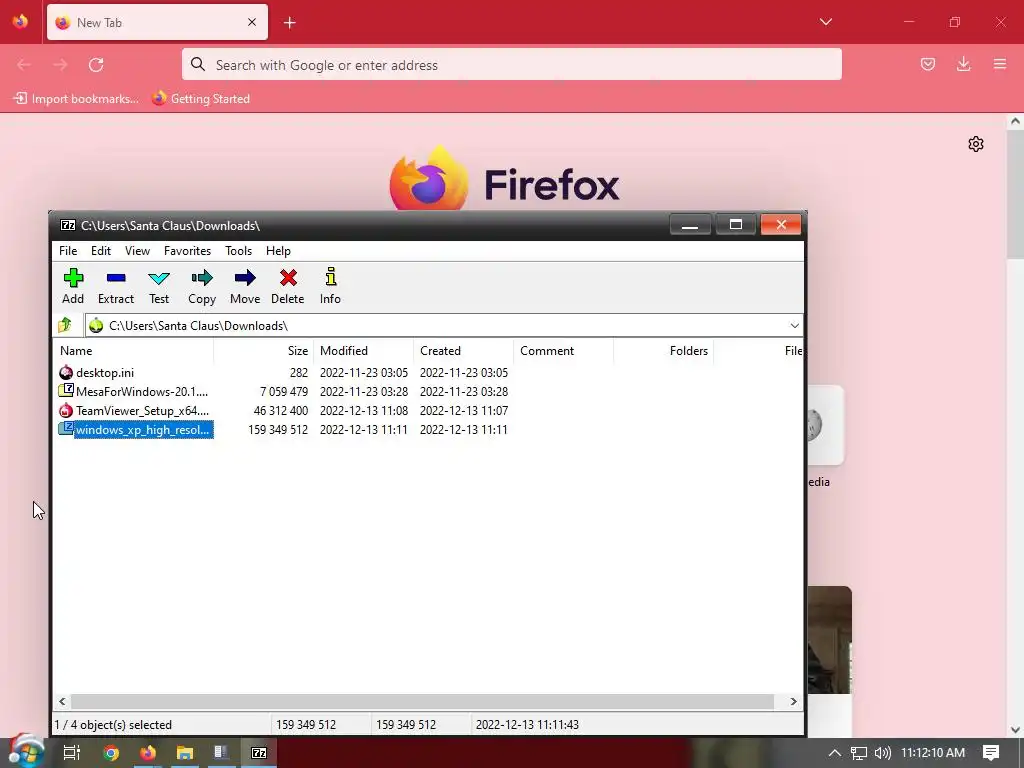The width and height of the screenshot is (1024, 768).
Task: Open Task View on the taskbar
Action: tap(71, 752)
